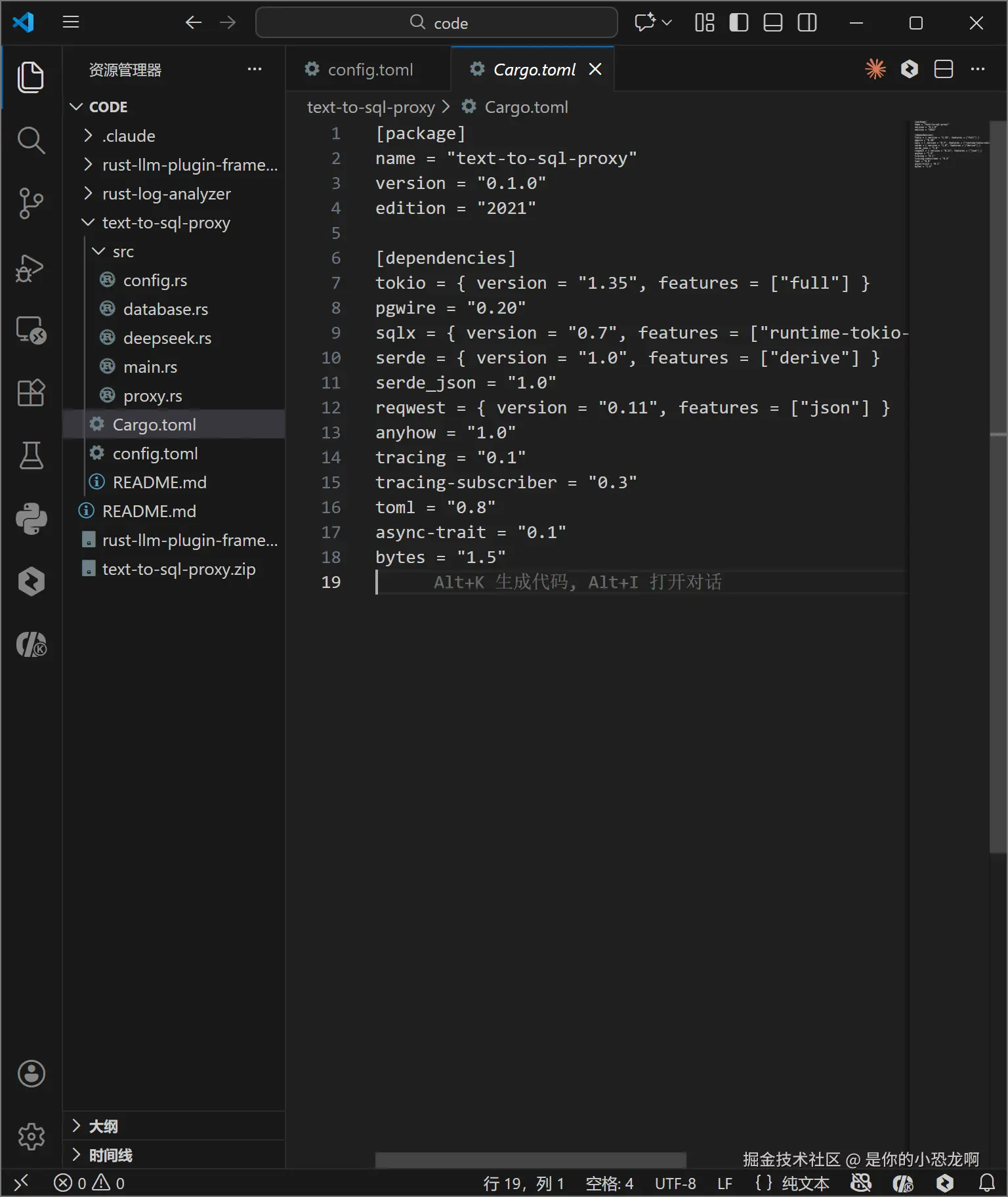The width and height of the screenshot is (1008, 1197).
Task: Toggle the secondary side bar layout button
Action: (807, 23)
